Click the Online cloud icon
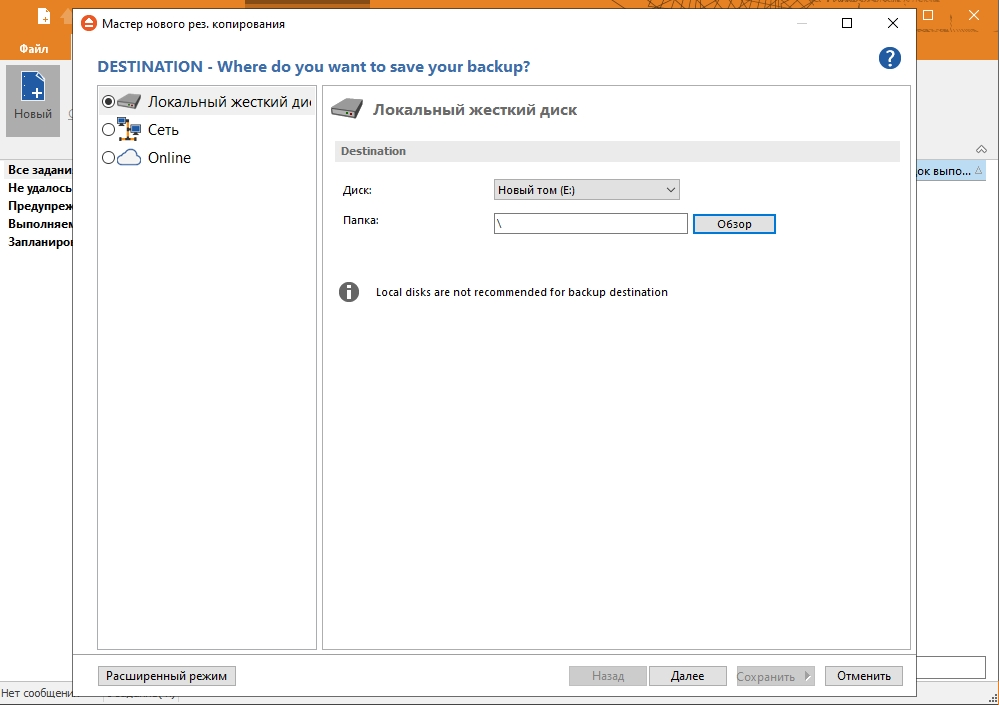 (x=129, y=158)
